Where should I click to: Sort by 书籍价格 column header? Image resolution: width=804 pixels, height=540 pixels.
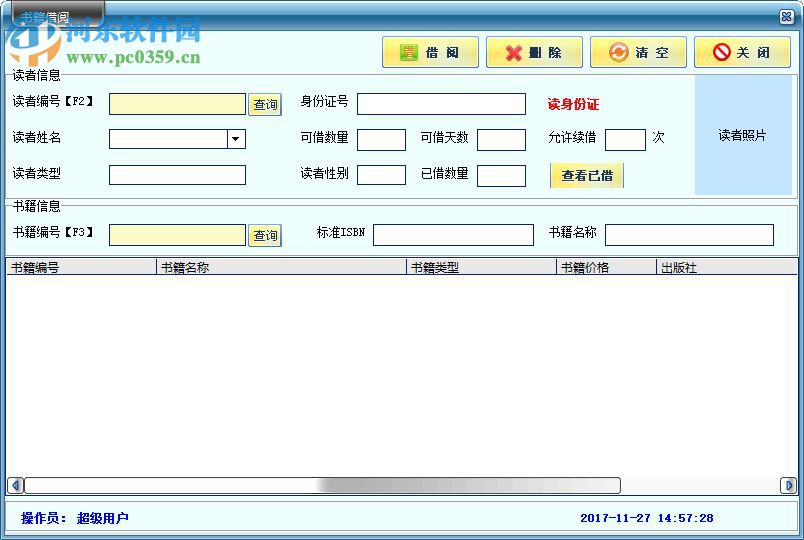pos(607,267)
